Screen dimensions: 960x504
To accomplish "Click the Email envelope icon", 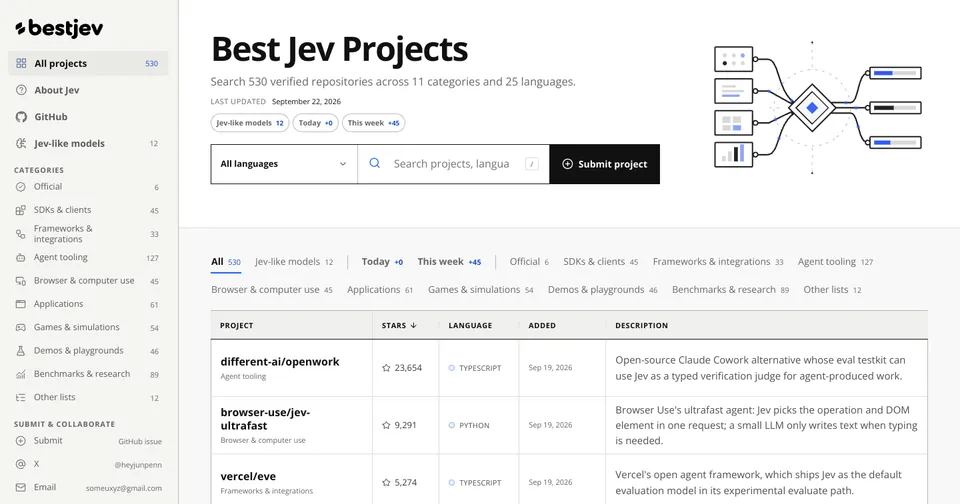I will coord(21,487).
